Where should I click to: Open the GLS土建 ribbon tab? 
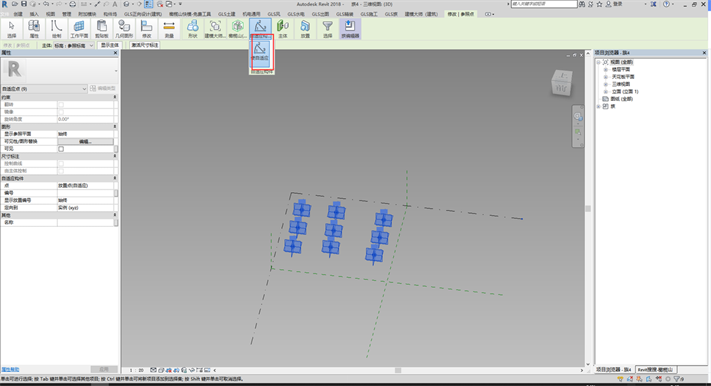227,14
